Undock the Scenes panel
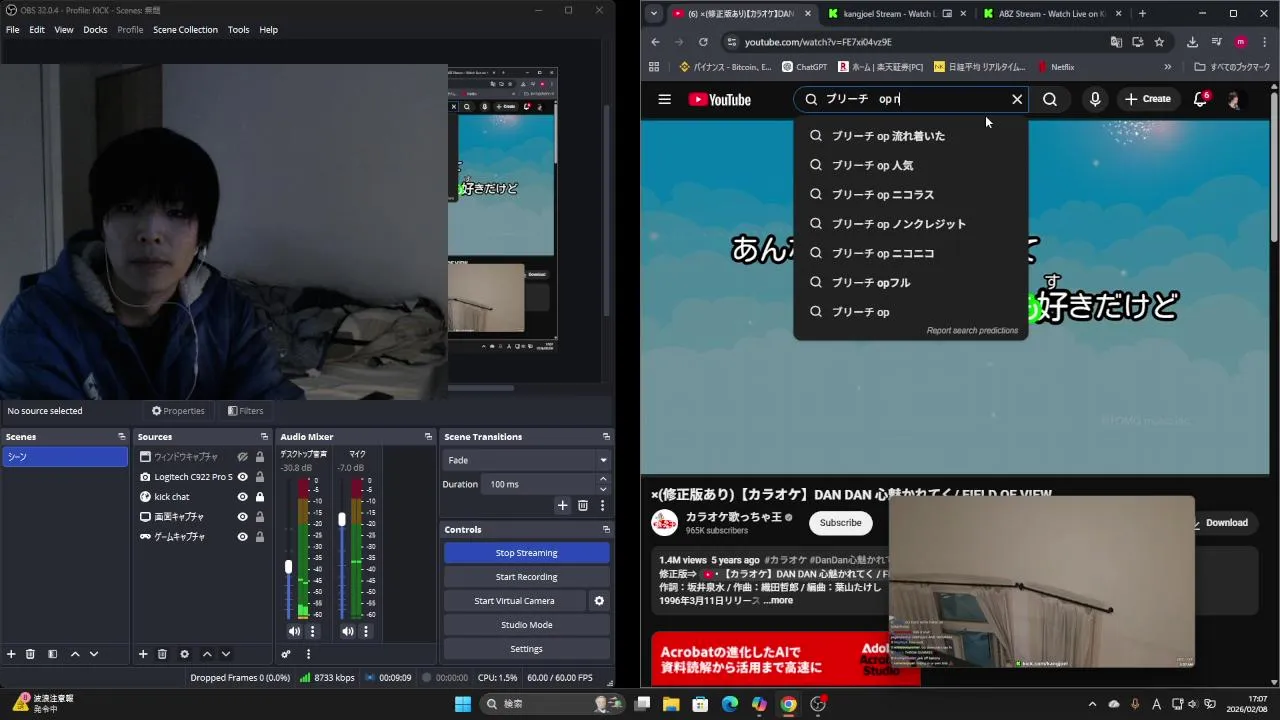This screenshot has width=1280, height=720. click(122, 437)
